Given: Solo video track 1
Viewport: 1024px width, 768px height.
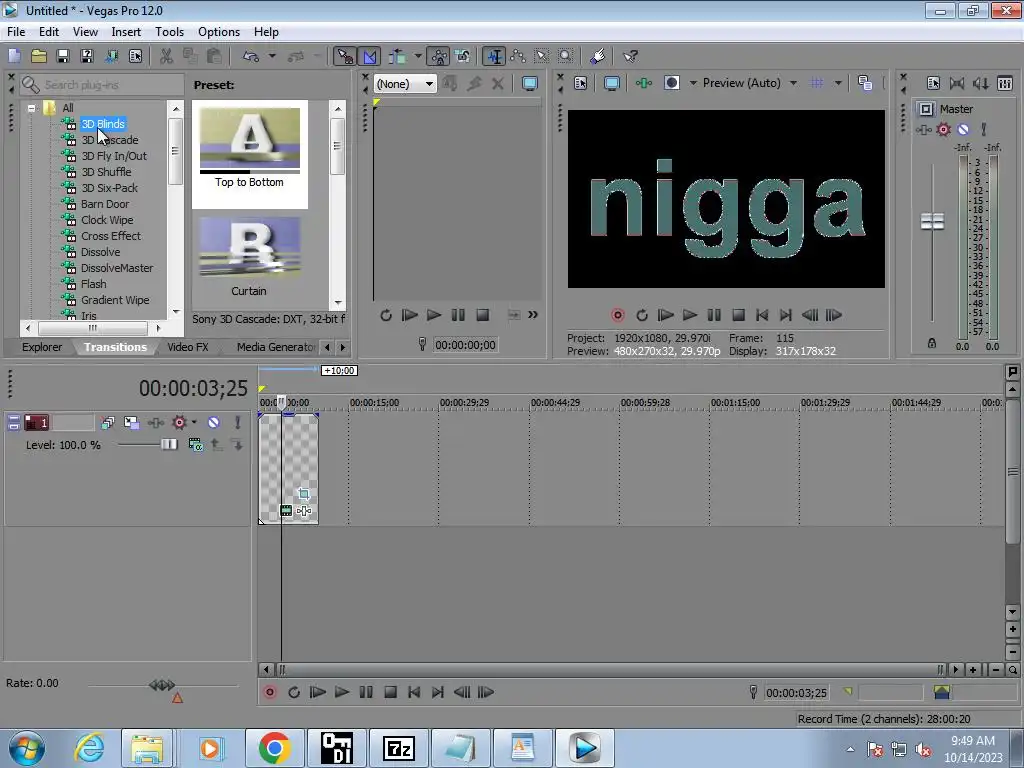Looking at the screenshot, I should pos(238,423).
